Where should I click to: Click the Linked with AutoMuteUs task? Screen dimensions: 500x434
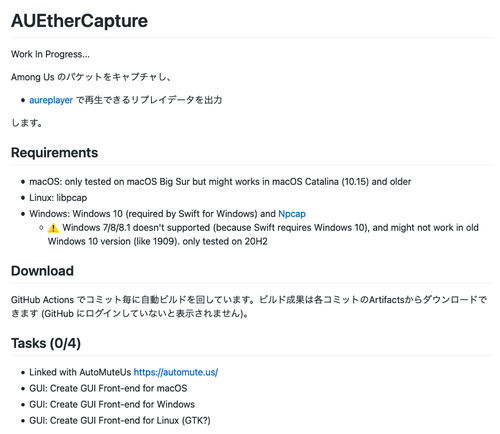[x=124, y=372]
